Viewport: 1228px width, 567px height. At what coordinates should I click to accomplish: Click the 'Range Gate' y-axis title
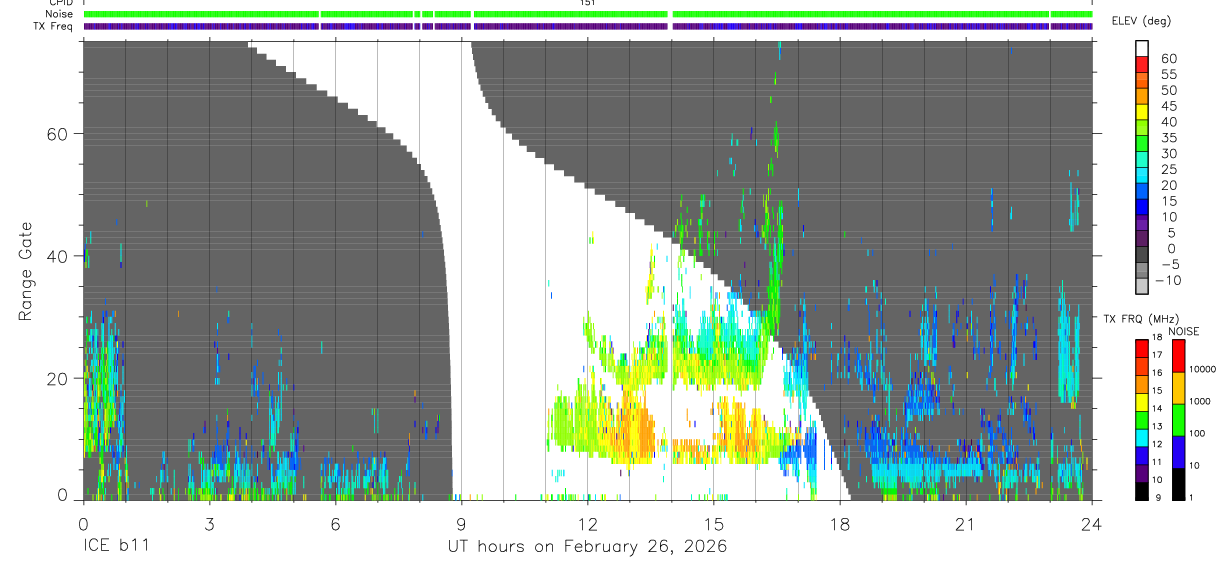(x=25, y=272)
